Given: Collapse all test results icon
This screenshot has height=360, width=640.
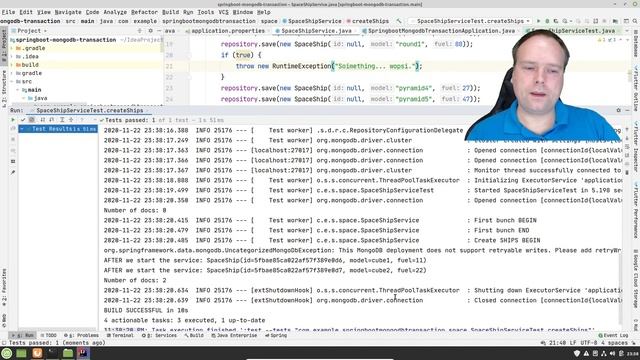Looking at the screenshot, I should [x=71, y=120].
